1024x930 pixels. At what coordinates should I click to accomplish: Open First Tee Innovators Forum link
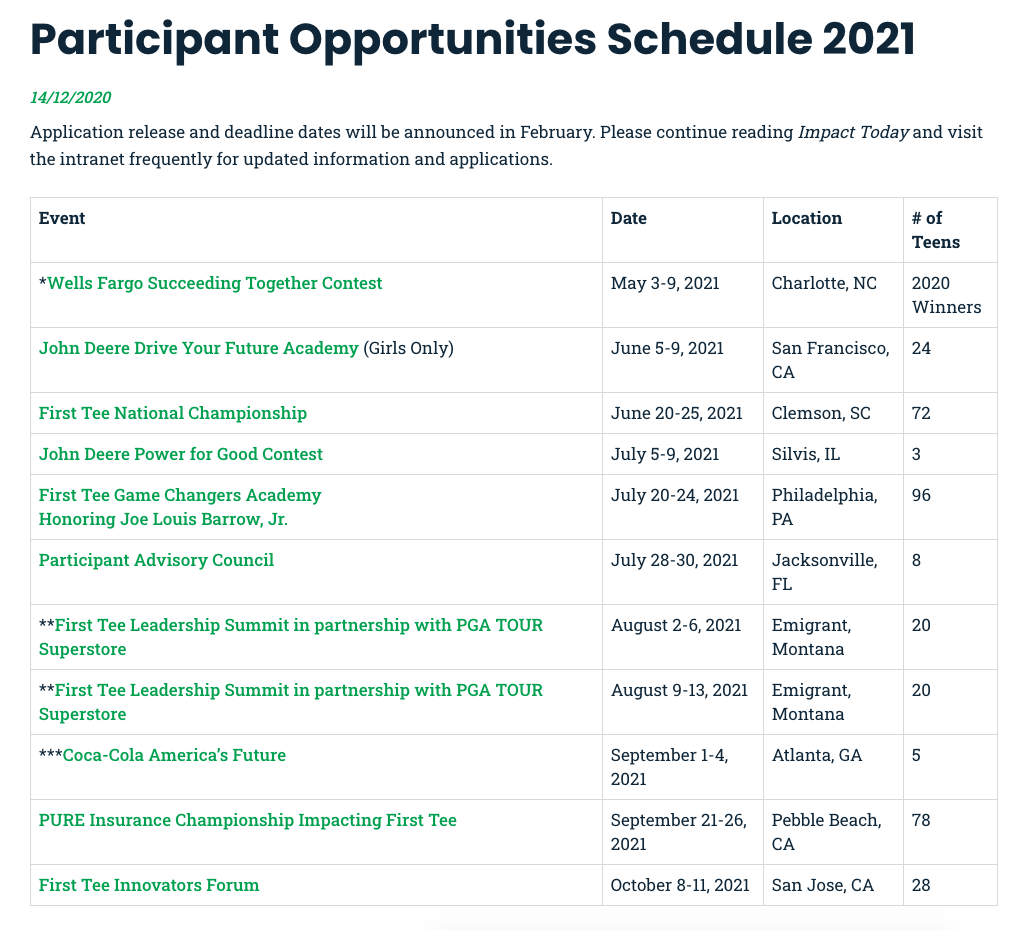pyautogui.click(x=149, y=886)
